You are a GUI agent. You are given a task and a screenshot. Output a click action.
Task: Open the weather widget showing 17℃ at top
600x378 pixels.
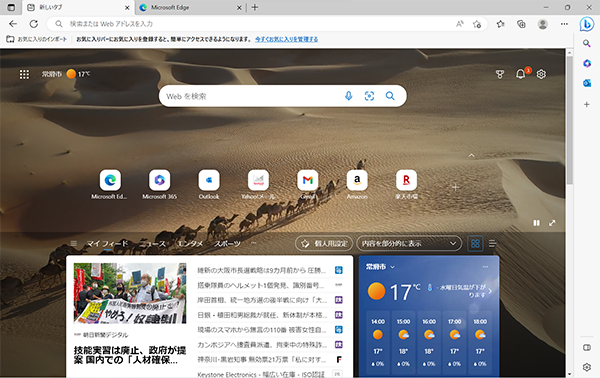tap(66, 74)
